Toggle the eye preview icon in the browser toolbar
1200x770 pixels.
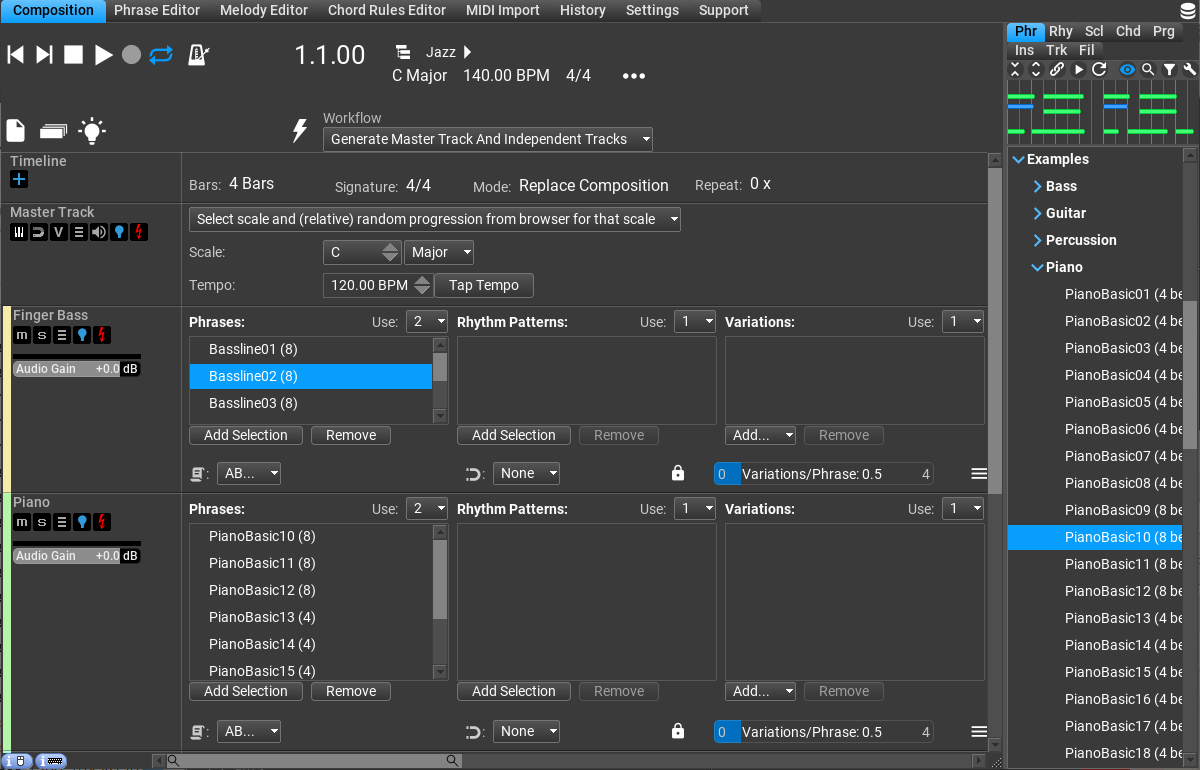1127,70
